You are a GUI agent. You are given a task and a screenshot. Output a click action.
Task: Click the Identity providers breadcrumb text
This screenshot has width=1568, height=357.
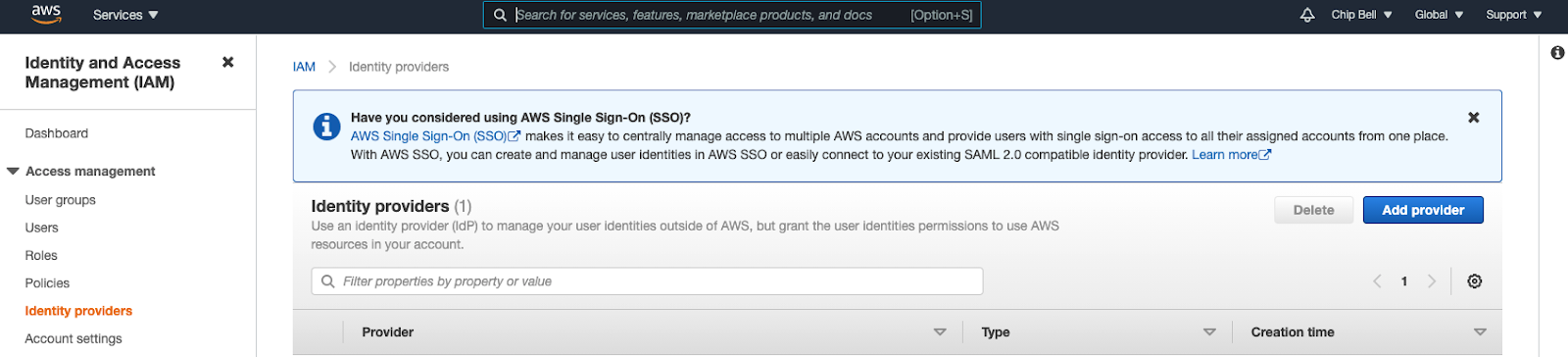point(399,67)
